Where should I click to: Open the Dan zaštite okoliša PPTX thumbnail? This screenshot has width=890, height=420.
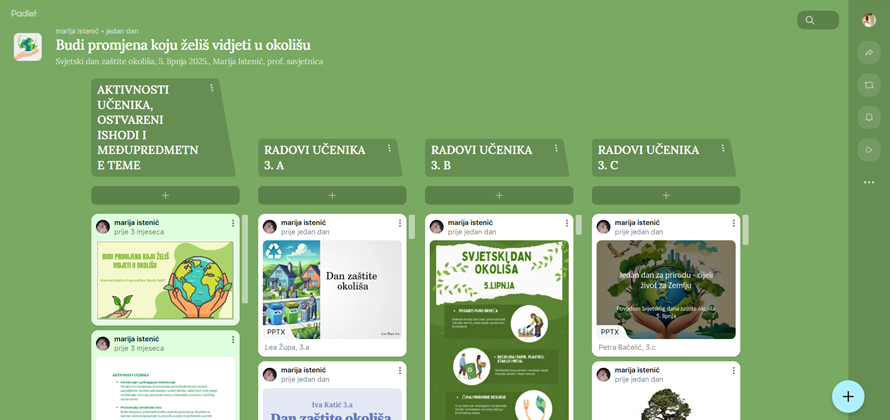click(332, 289)
